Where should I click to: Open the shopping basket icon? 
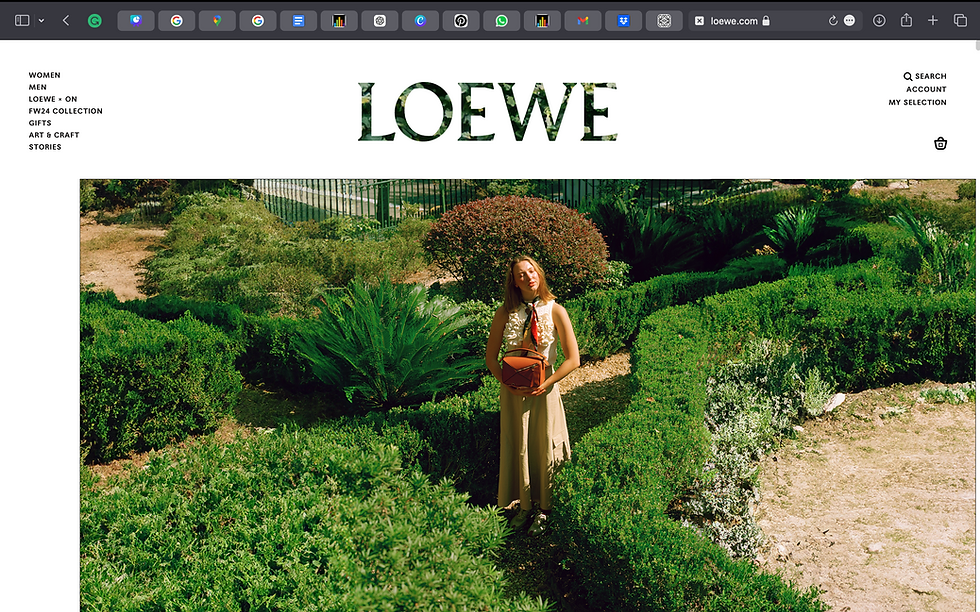pos(940,144)
